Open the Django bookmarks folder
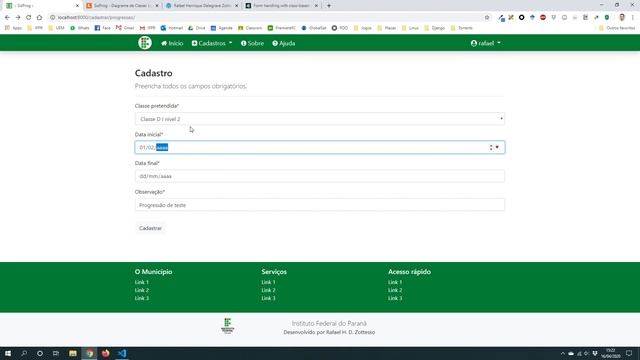Viewport: 640px width, 360px height. 435,28
